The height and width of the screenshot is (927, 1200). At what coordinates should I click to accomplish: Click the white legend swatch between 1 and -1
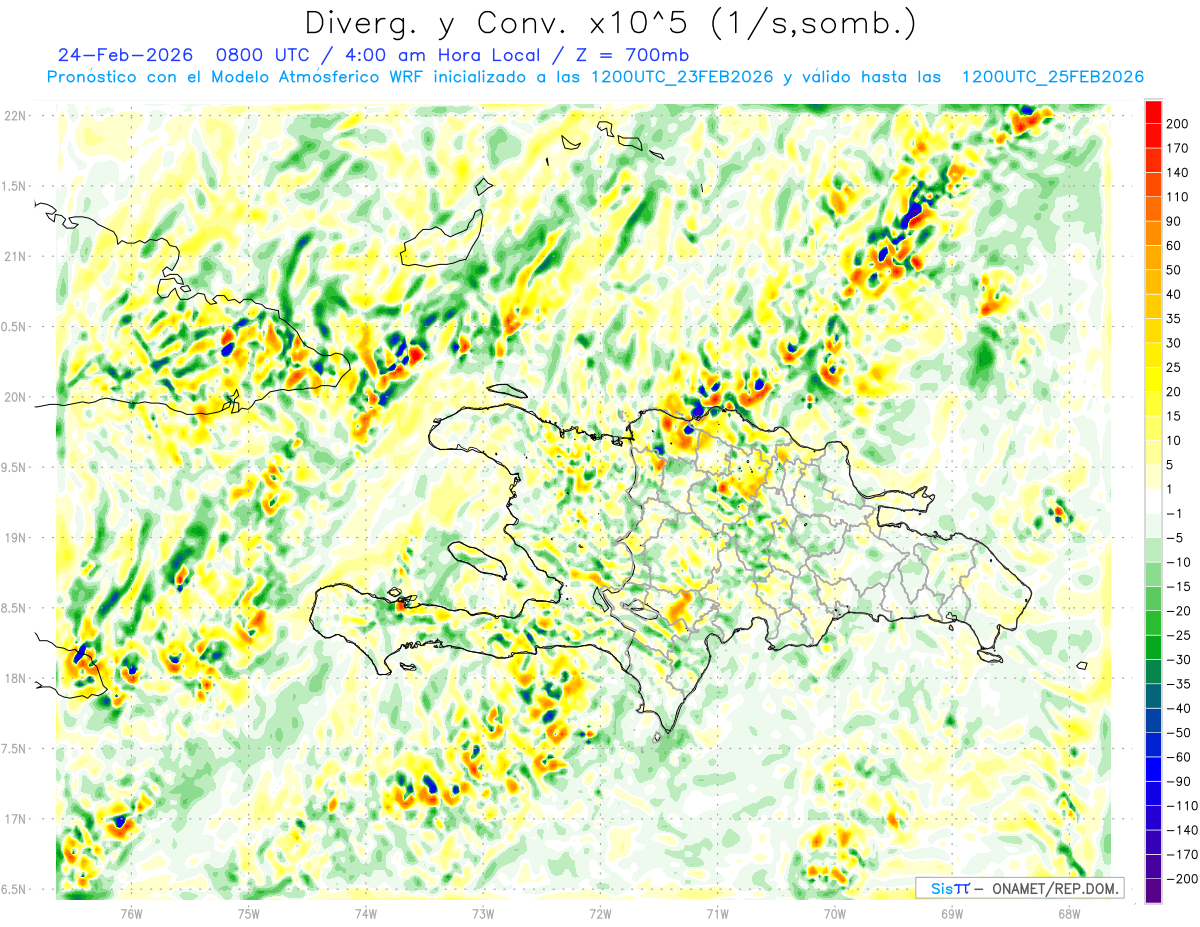coord(1153,501)
